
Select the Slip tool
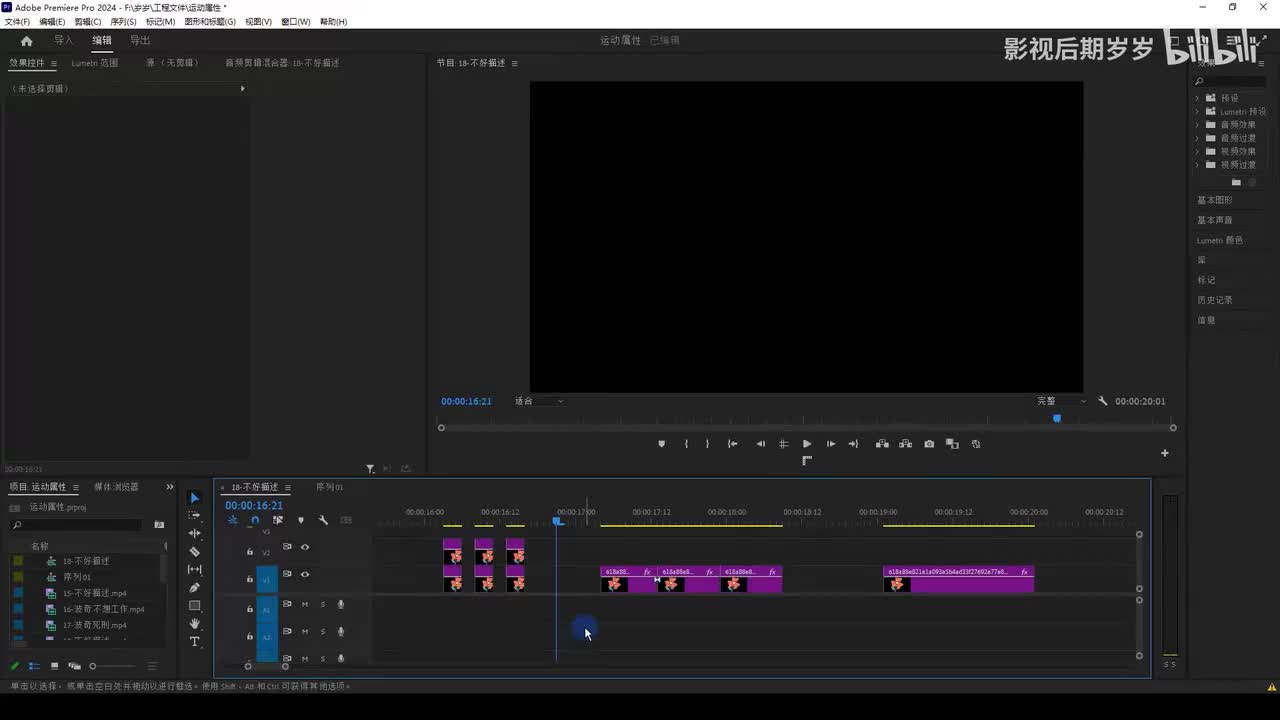pos(195,569)
